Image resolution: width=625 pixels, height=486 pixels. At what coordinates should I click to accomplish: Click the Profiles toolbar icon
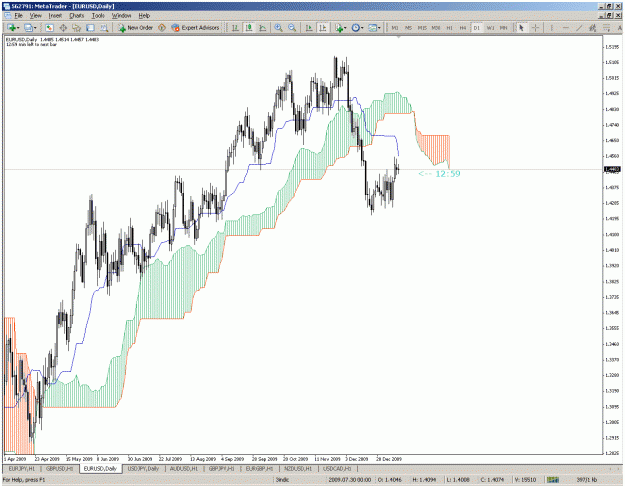[28, 28]
